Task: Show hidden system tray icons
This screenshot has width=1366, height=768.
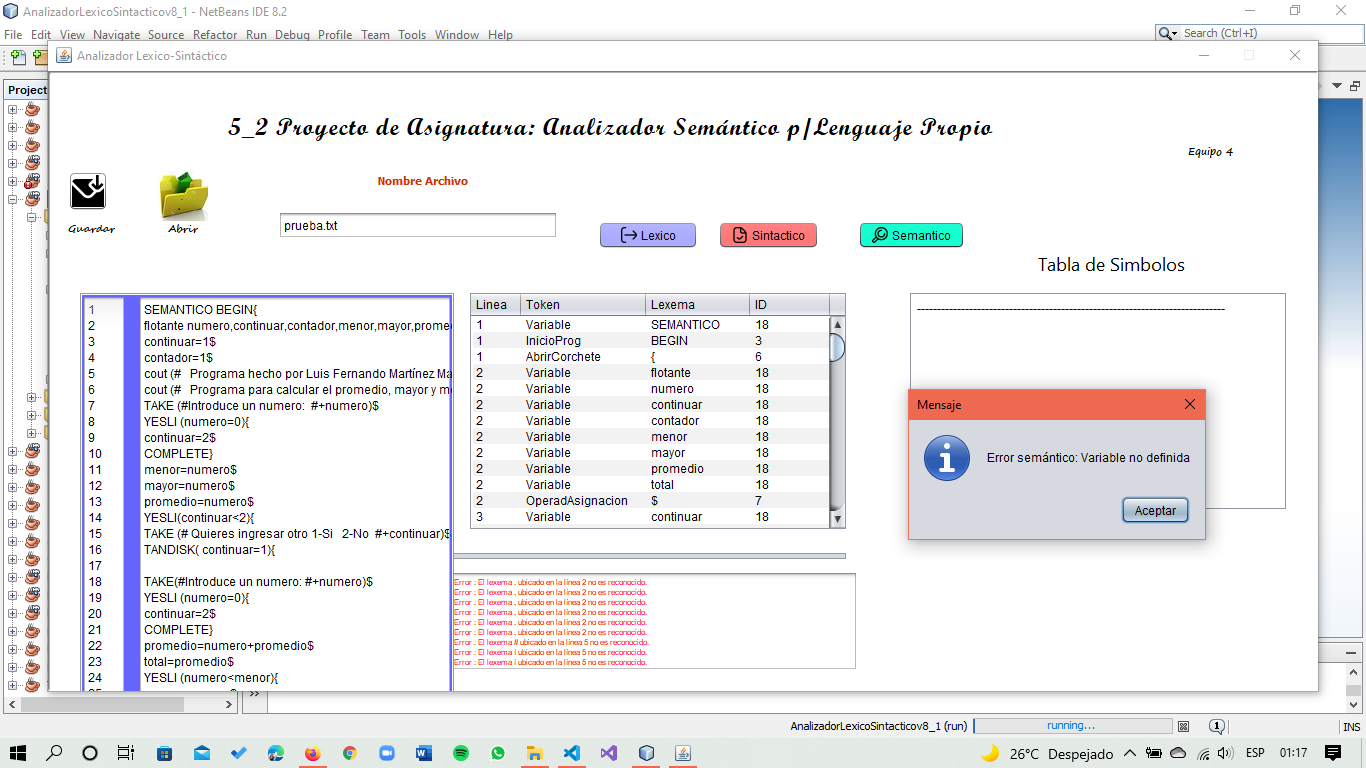Action: (x=1130, y=753)
